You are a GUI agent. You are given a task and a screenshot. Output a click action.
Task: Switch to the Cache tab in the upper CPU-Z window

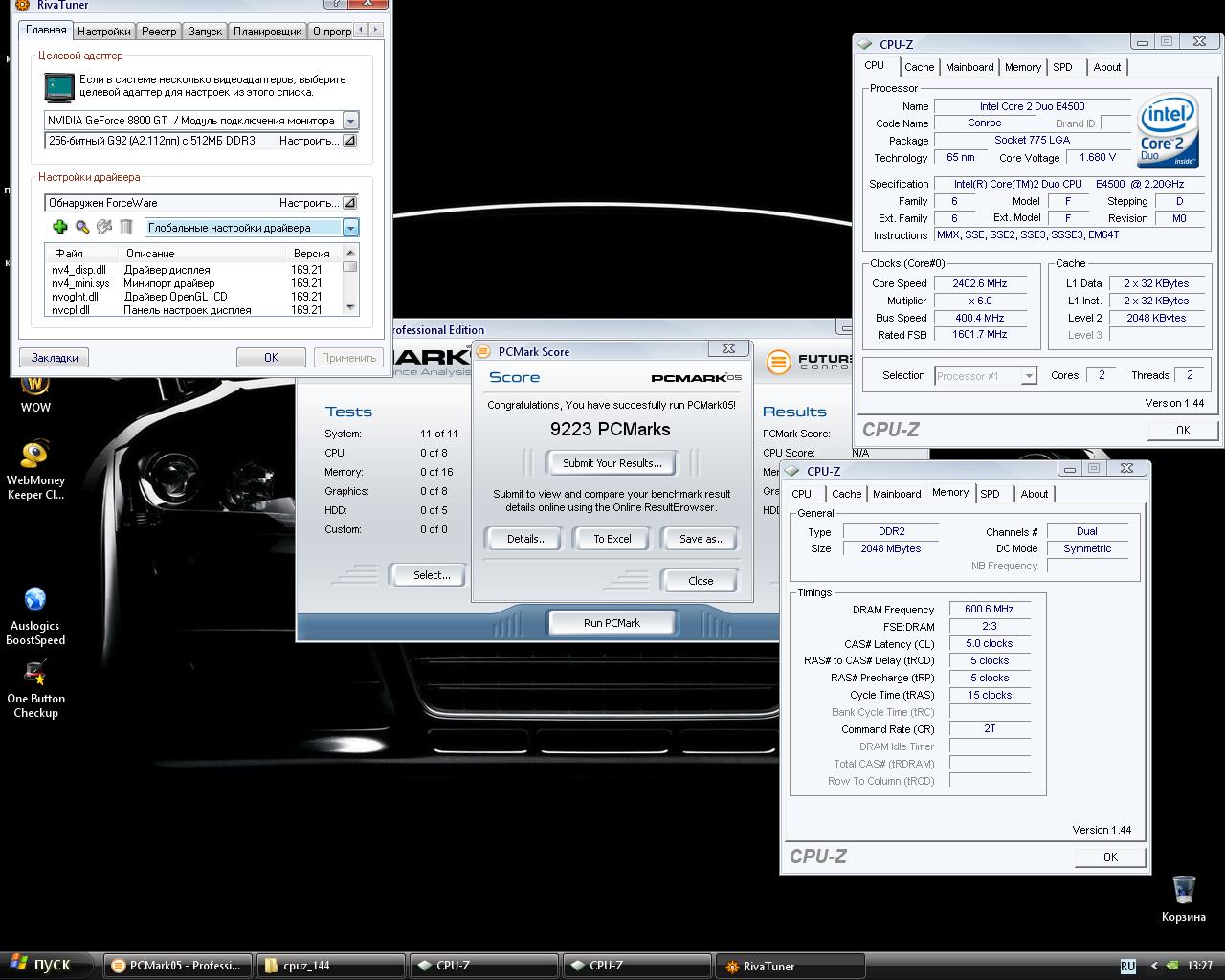tap(919, 67)
